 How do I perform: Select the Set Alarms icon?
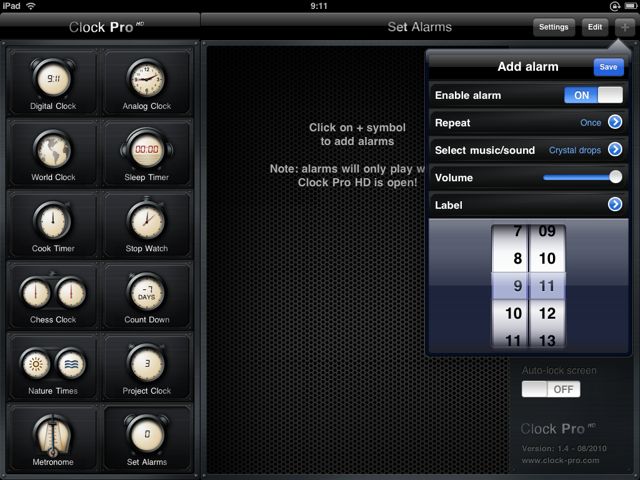coord(147,435)
